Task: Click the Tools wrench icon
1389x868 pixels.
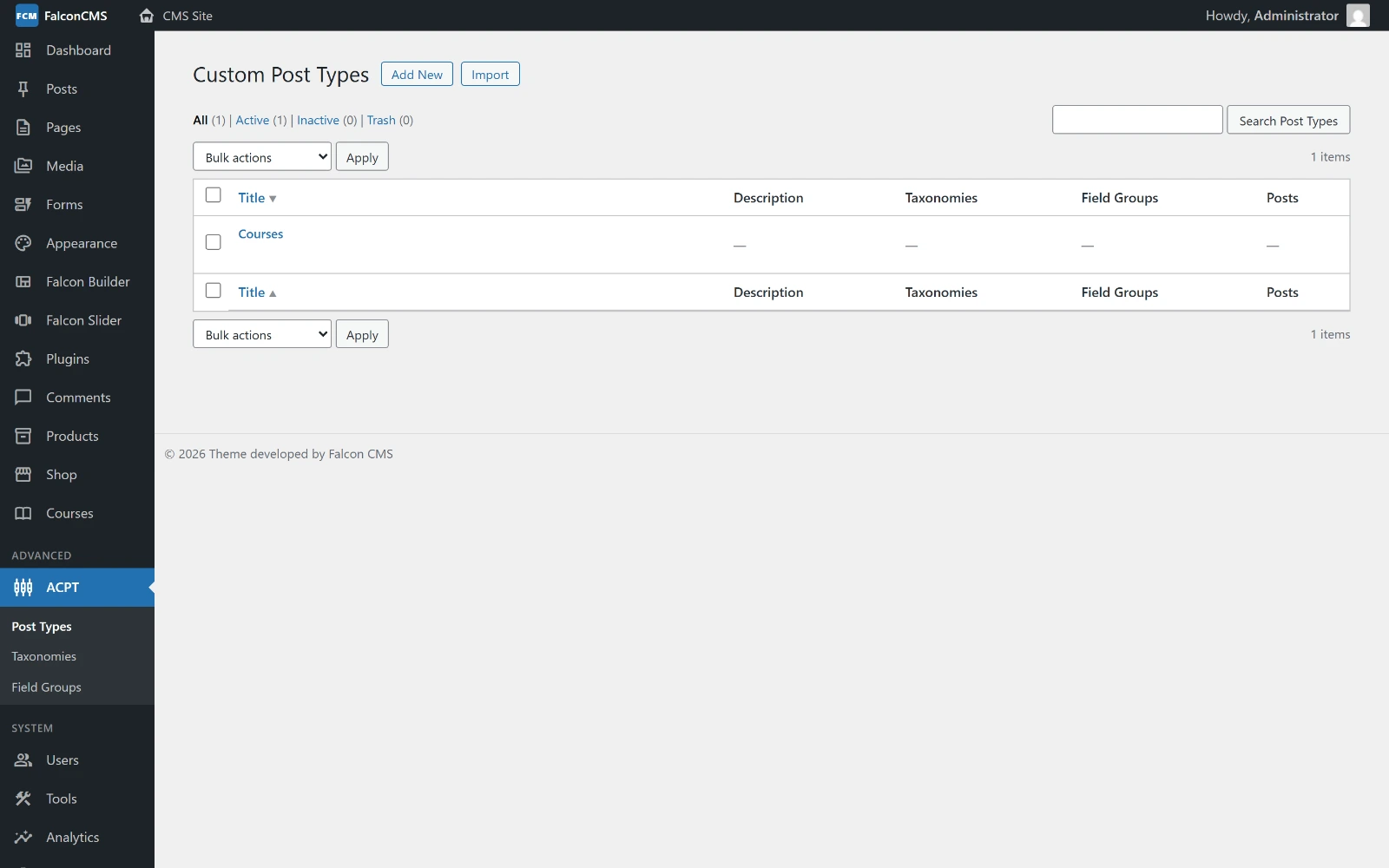Action: pos(23,799)
